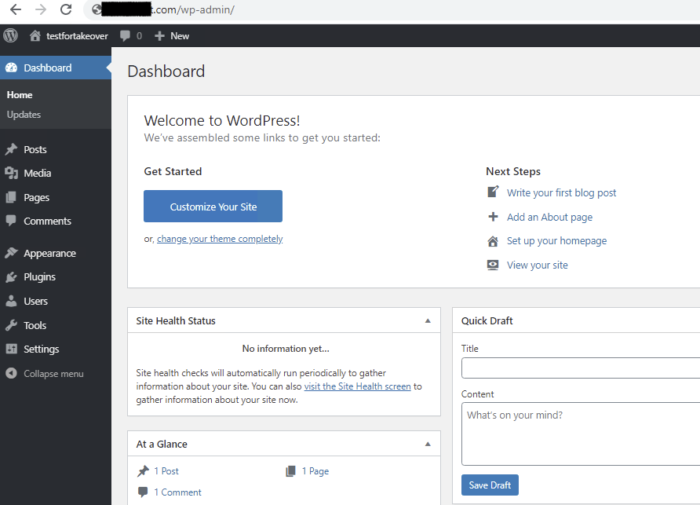This screenshot has height=505, width=700.
Task: Click the Quick Draft heading
Action: [487, 321]
